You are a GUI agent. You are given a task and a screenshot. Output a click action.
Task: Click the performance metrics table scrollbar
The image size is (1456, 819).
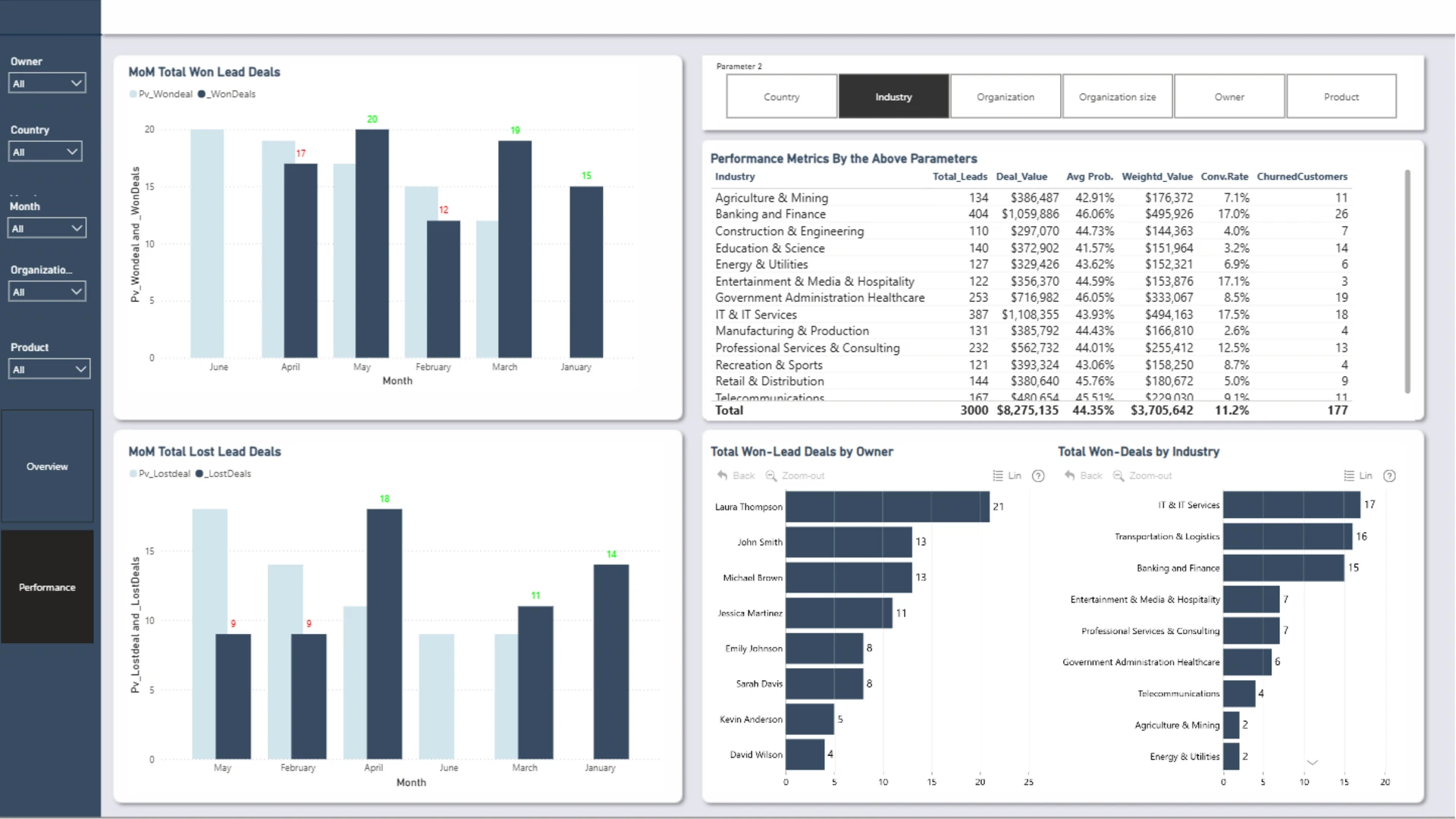[x=1407, y=281]
